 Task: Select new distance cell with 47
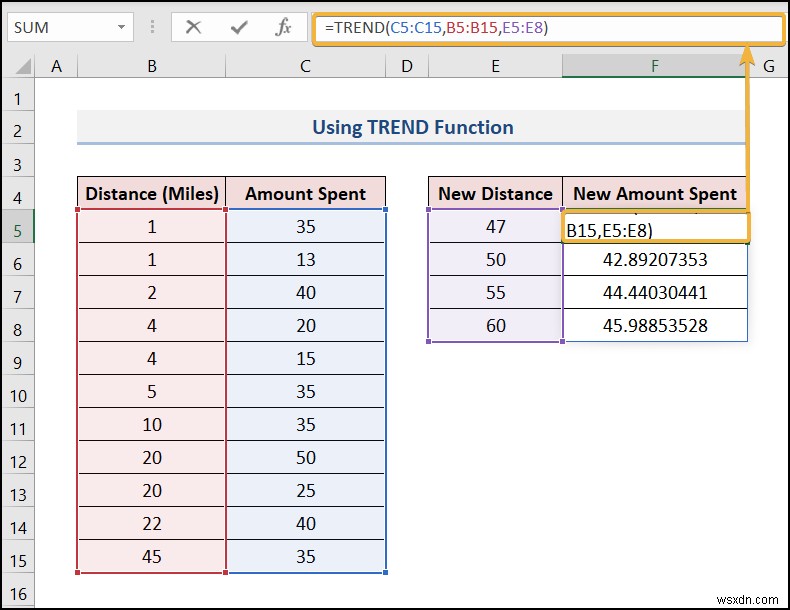point(495,226)
